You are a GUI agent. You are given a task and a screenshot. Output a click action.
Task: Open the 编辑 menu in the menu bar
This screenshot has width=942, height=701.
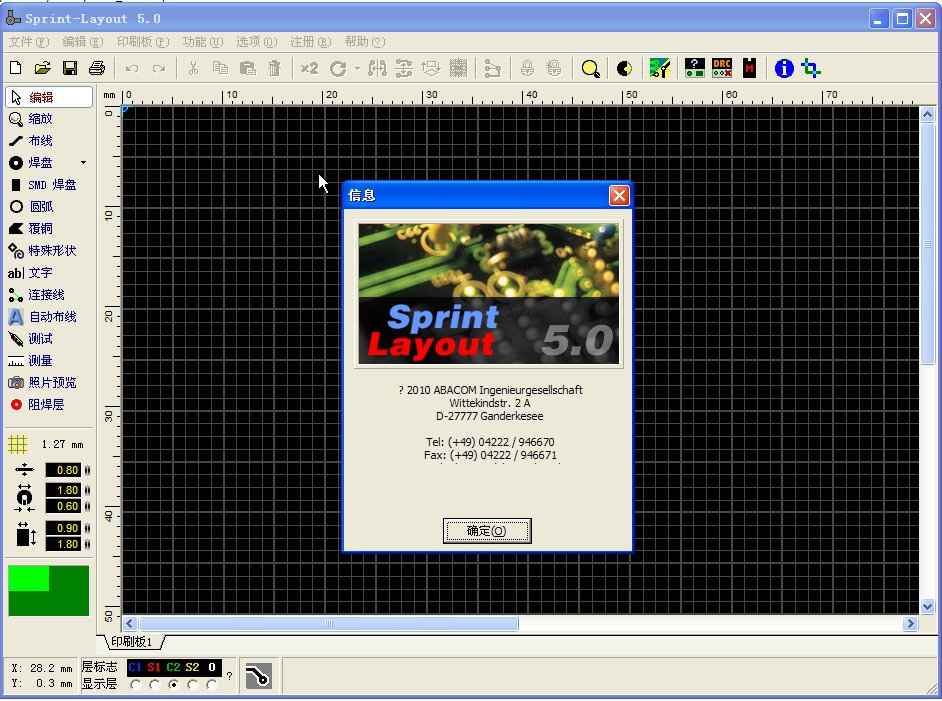tap(83, 41)
